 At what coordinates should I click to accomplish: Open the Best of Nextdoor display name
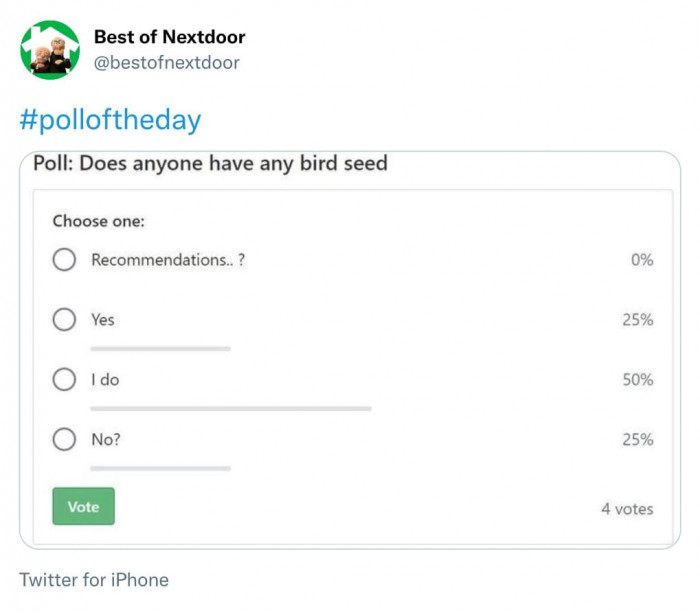pos(169,37)
